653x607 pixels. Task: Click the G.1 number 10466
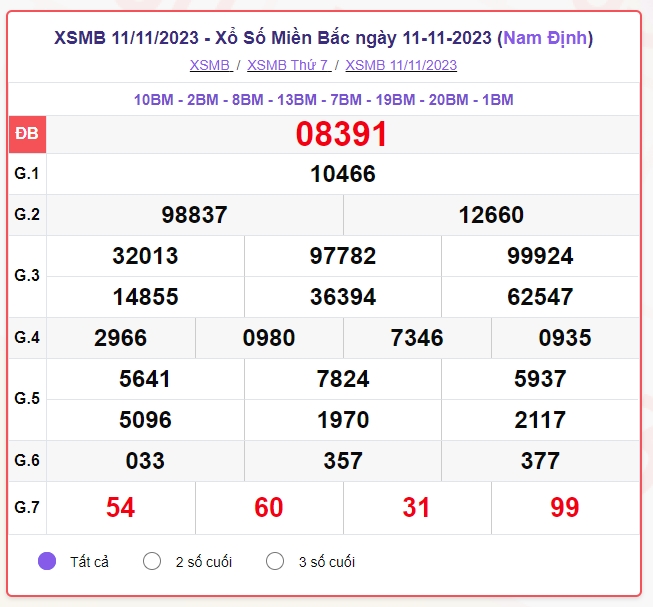click(343, 174)
